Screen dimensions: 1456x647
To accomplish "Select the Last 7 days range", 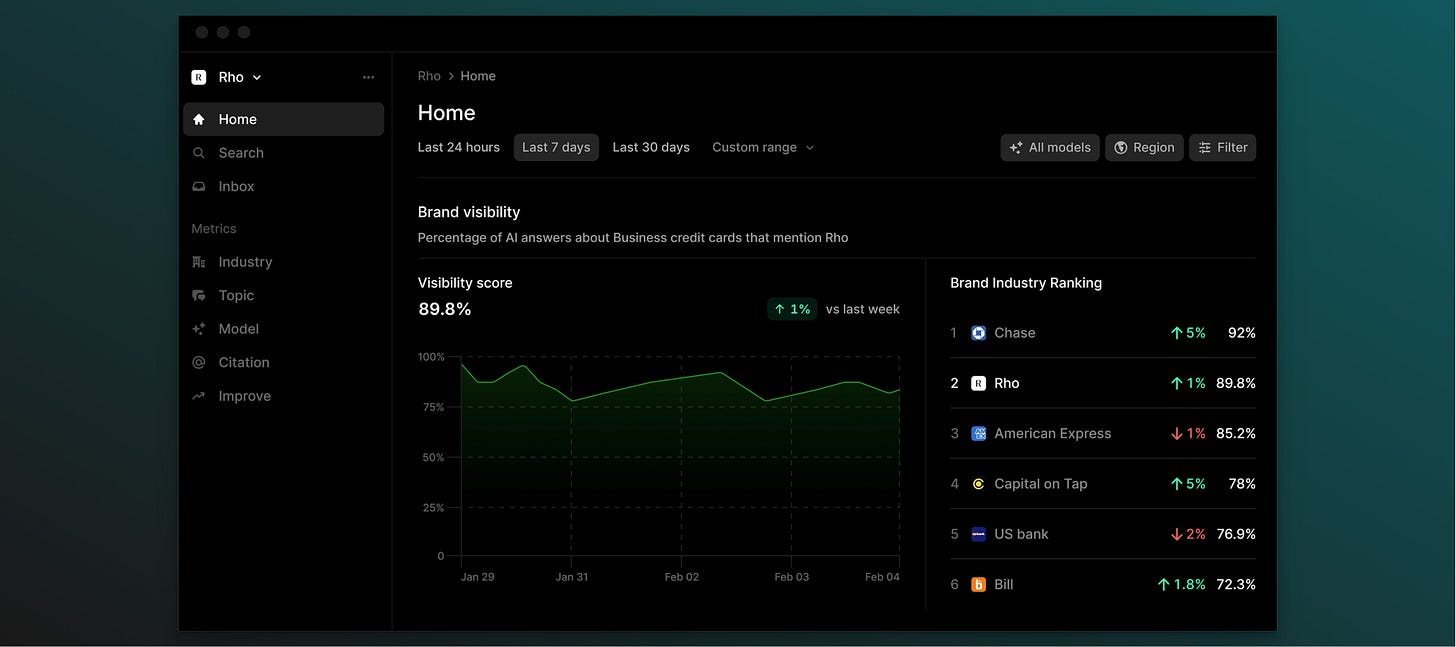I will (556, 147).
